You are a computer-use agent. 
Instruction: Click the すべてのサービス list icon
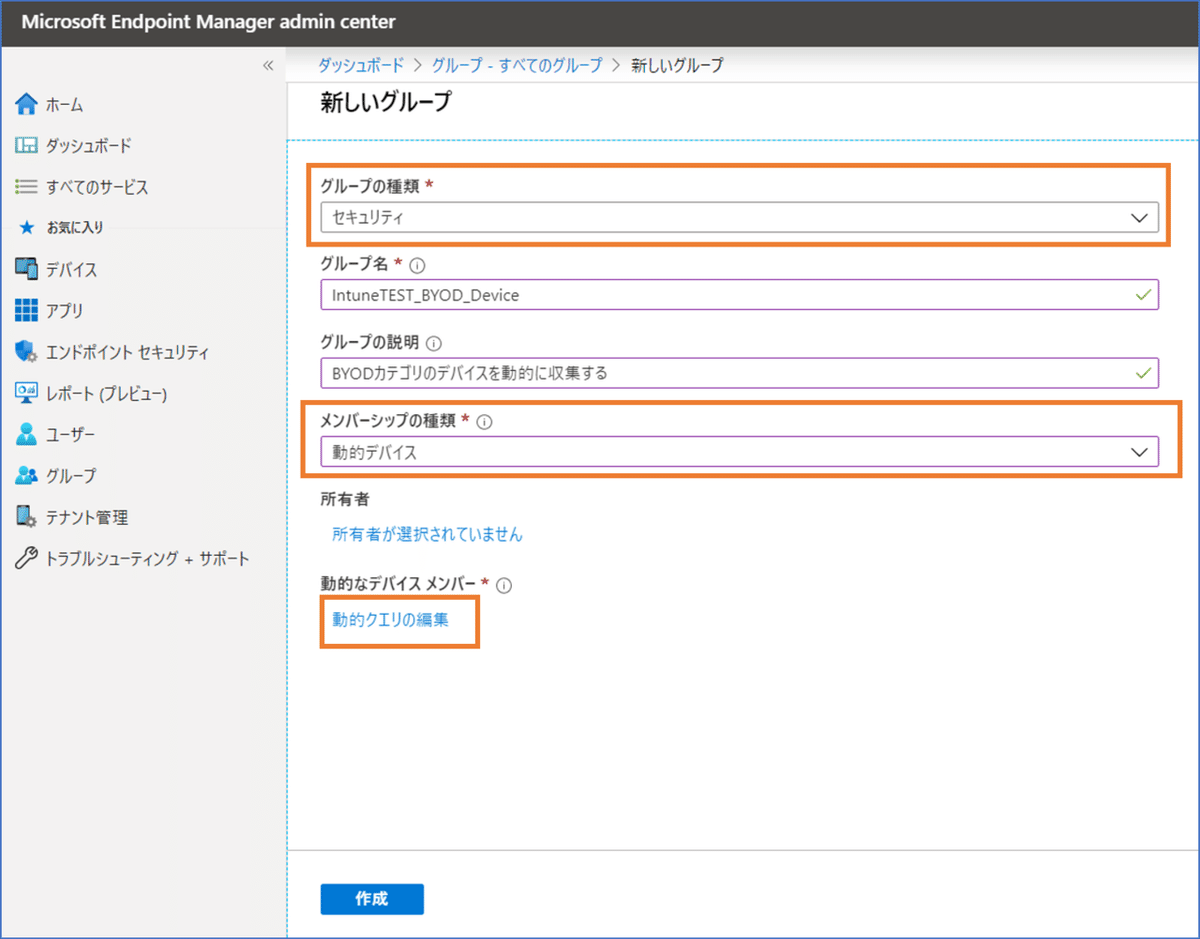(x=27, y=187)
